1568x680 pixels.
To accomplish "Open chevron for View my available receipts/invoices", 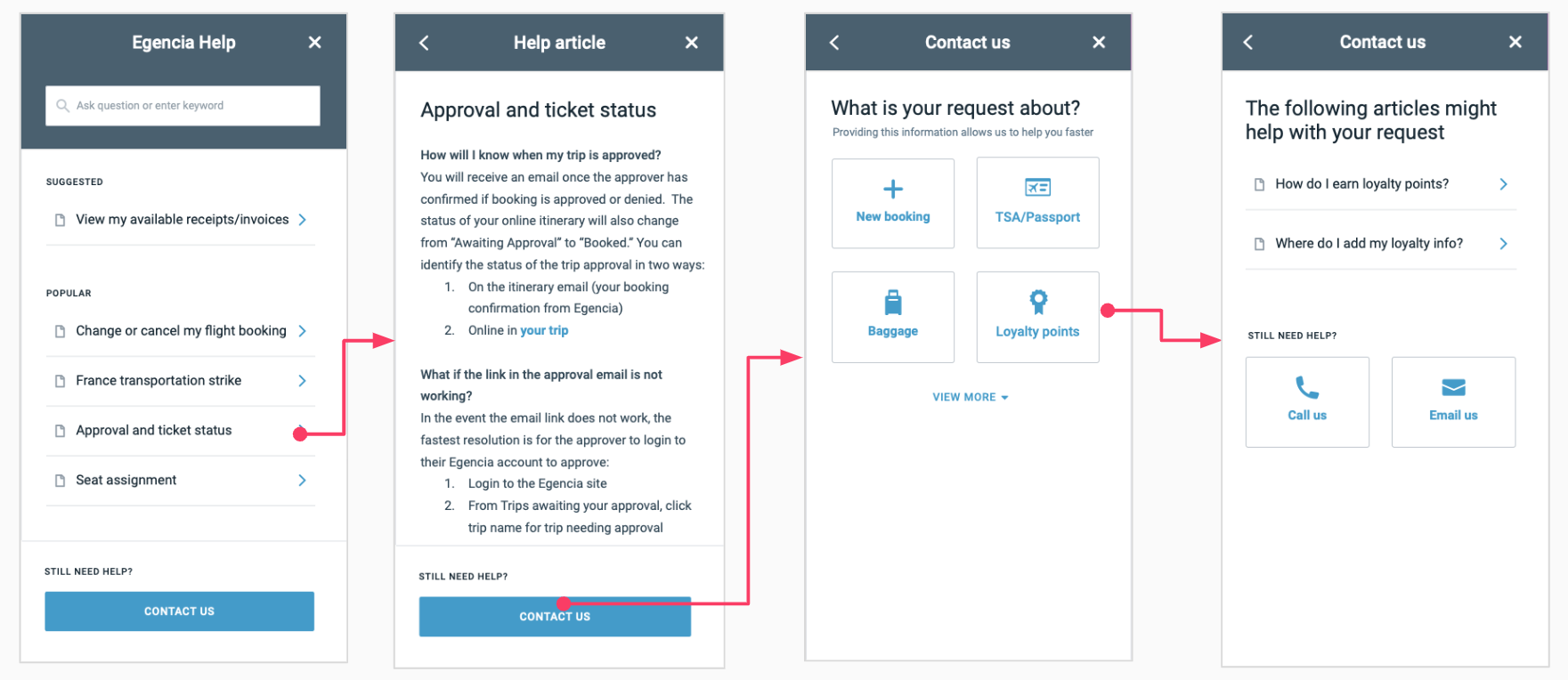I will 303,219.
